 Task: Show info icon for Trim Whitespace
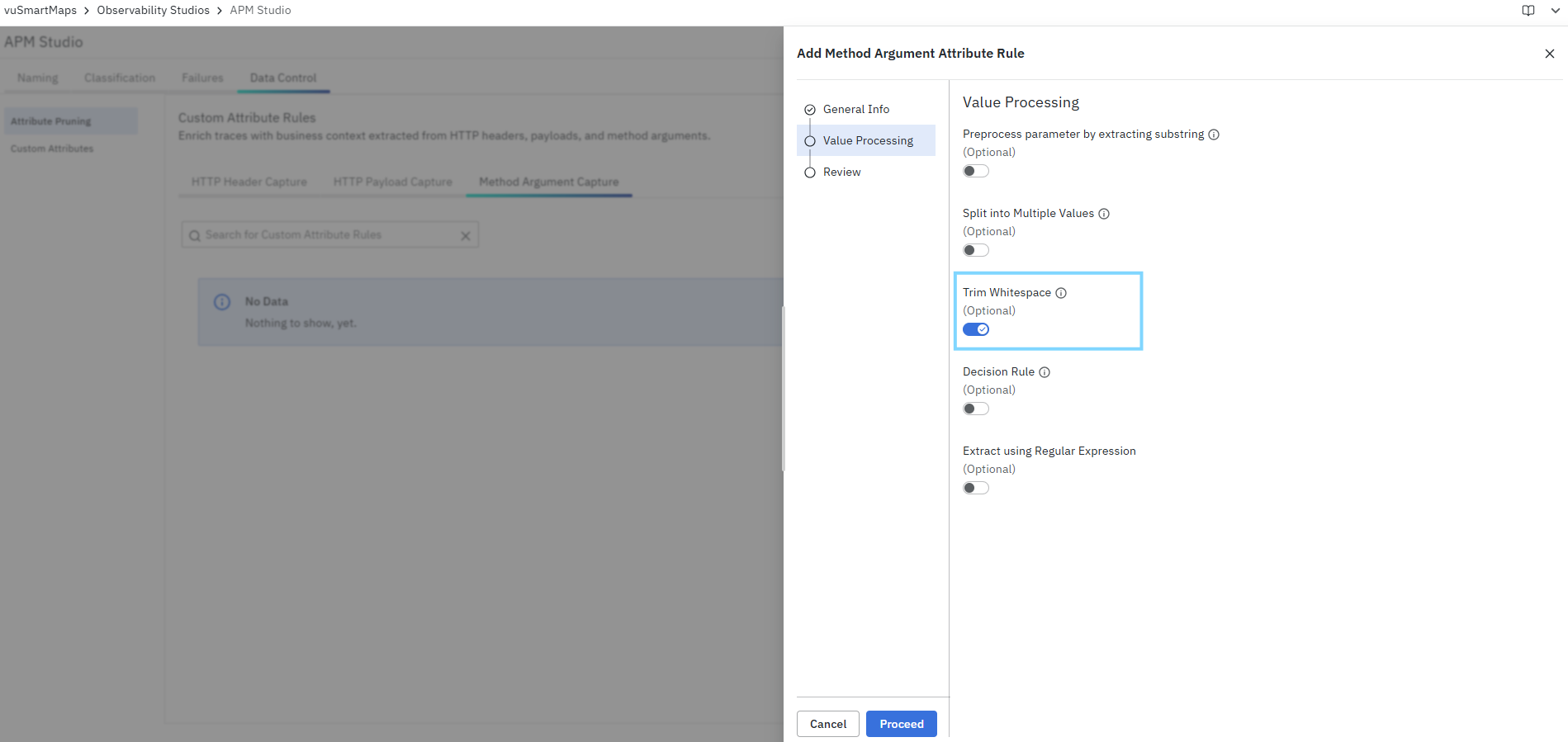pos(1061,293)
